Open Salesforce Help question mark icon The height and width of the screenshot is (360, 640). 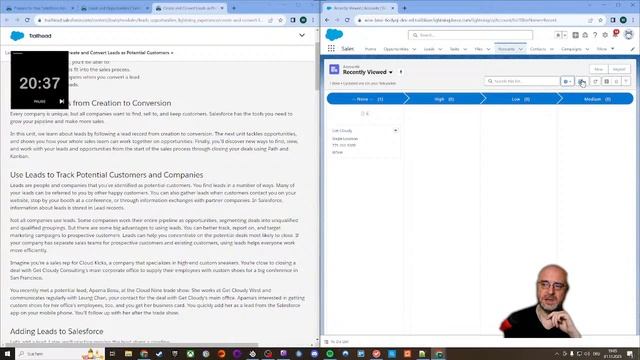(x=595, y=35)
